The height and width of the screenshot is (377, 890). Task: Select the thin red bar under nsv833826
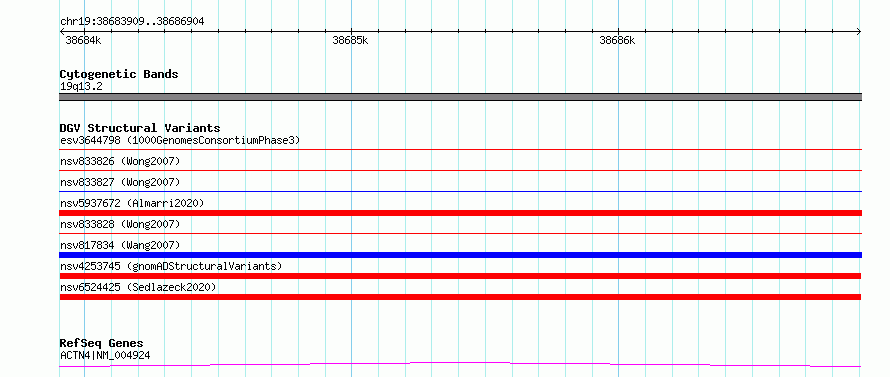[x=460, y=170]
